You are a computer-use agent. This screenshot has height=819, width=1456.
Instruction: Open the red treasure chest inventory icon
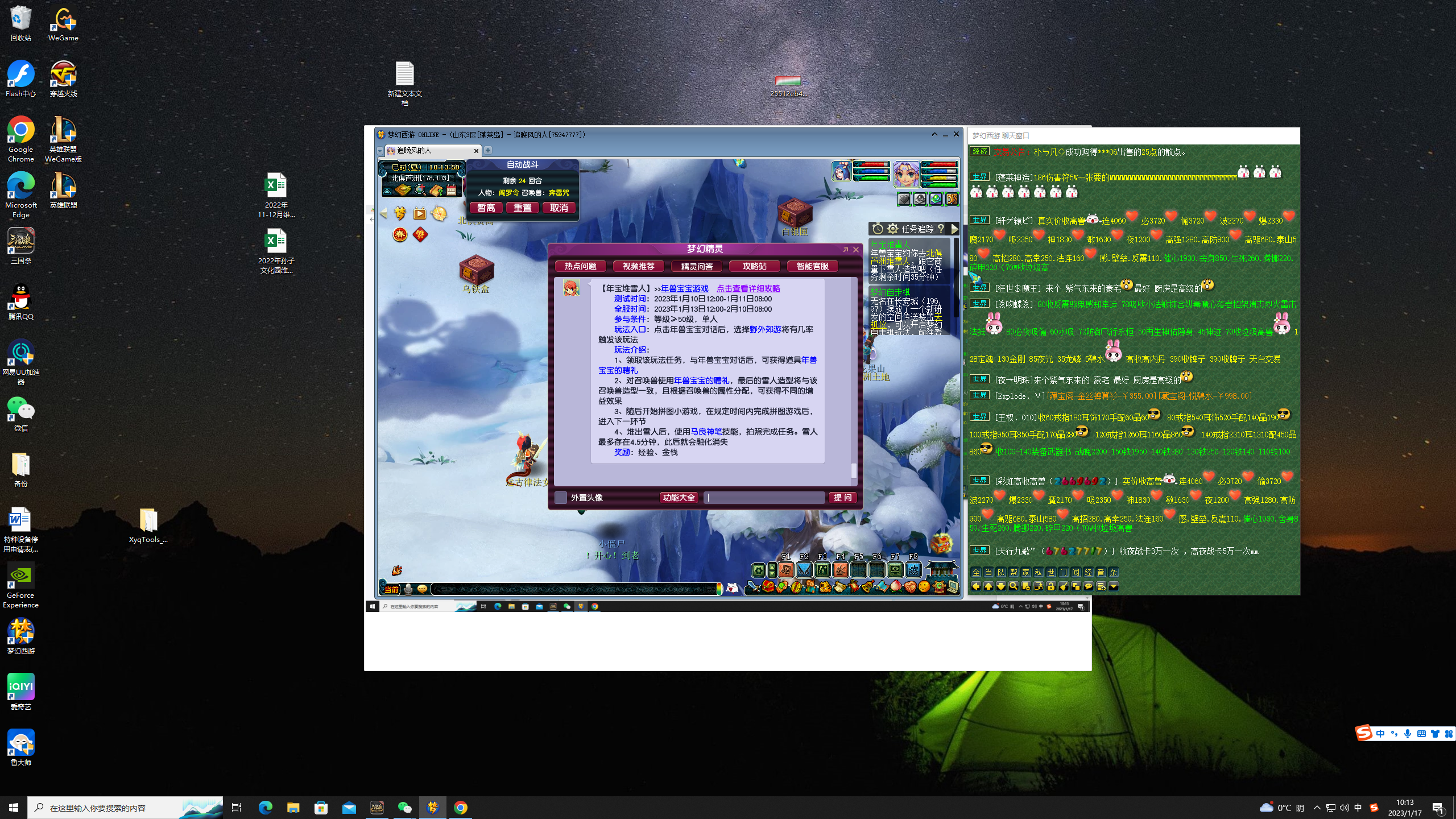pyautogui.click(x=768, y=586)
